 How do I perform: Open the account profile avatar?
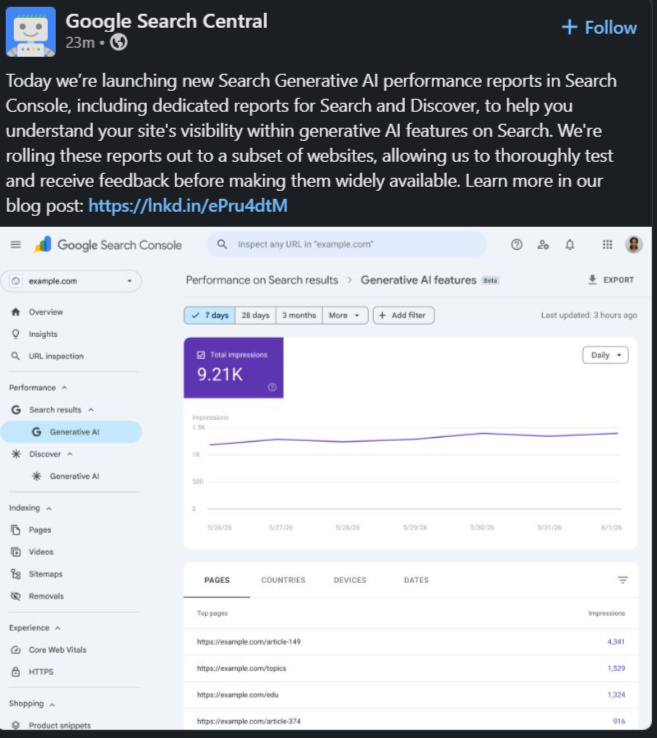click(x=633, y=244)
